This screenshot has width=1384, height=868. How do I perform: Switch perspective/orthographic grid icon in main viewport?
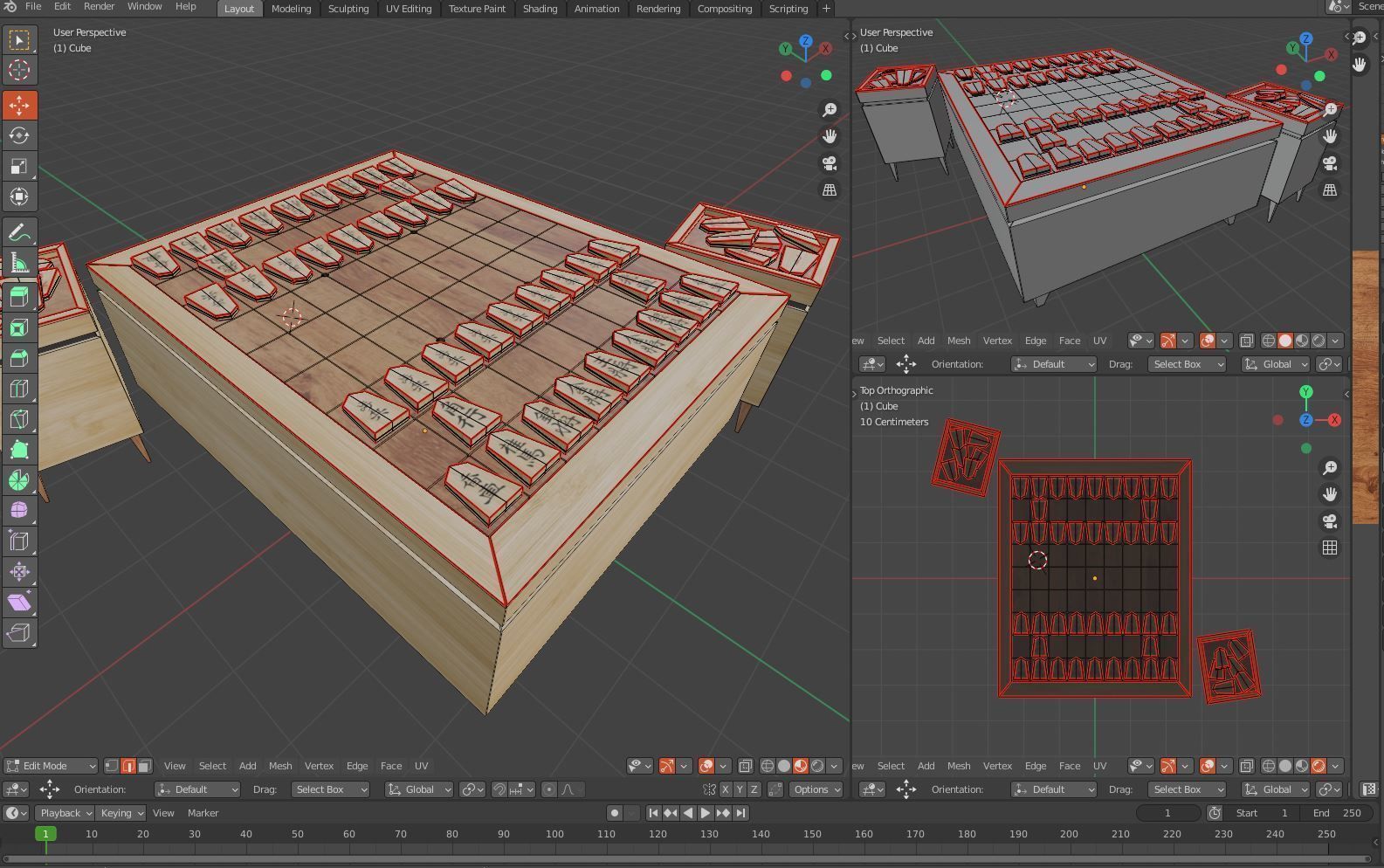pyautogui.click(x=830, y=189)
